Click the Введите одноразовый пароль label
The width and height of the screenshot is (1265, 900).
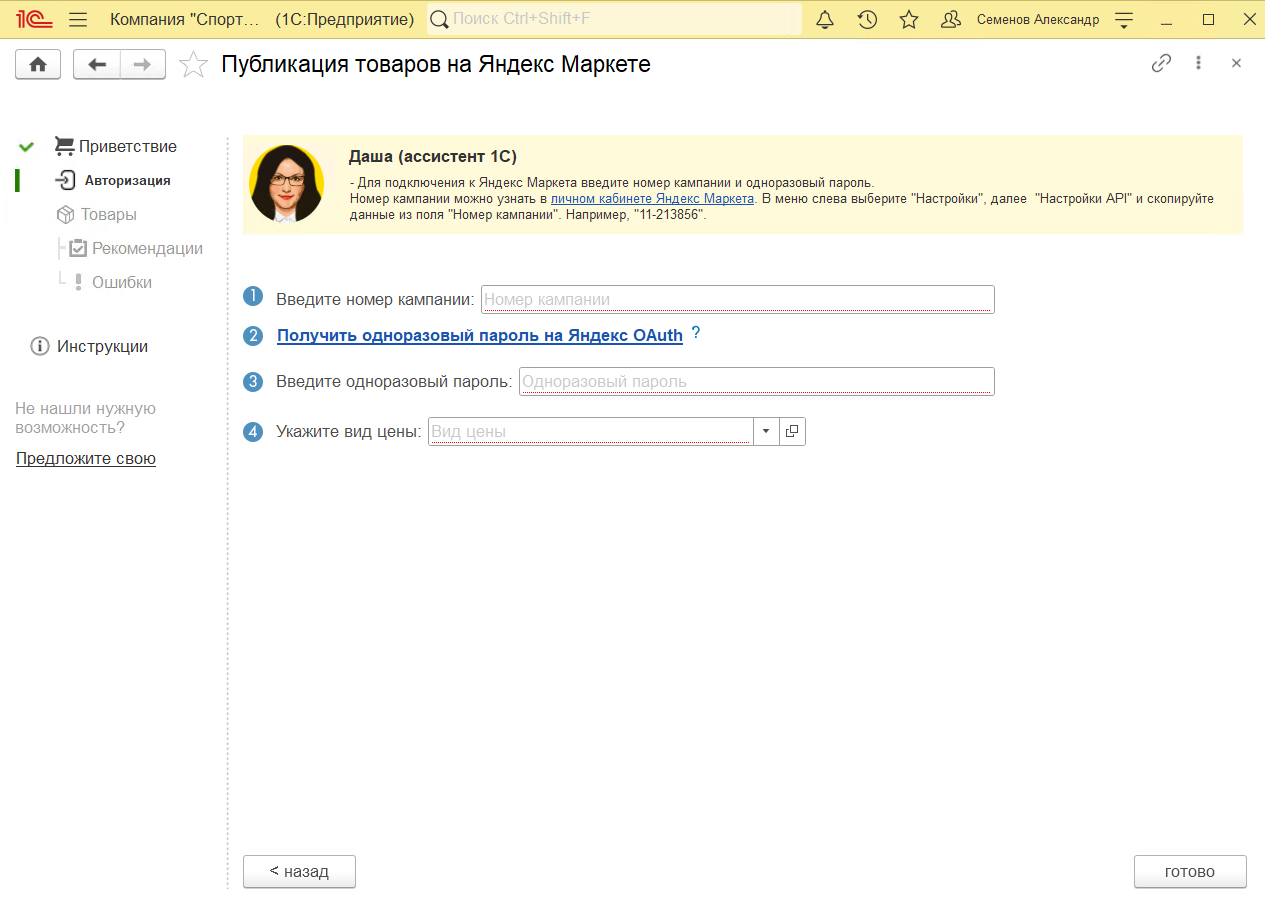pyautogui.click(x=394, y=381)
